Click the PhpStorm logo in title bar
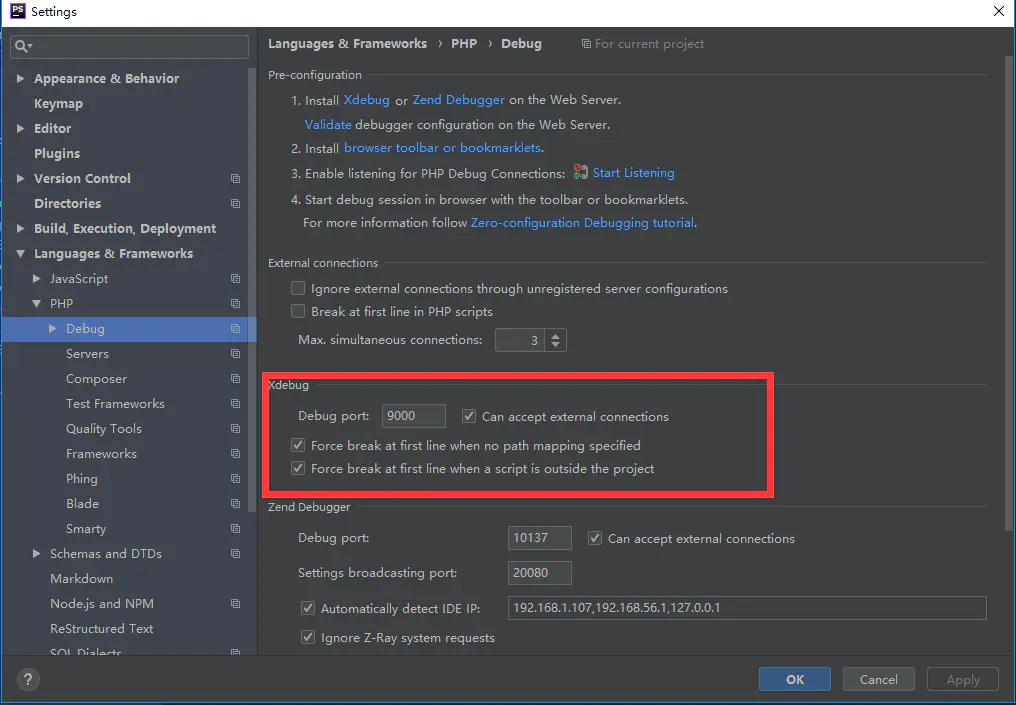This screenshot has height=705, width=1016. click(x=17, y=11)
